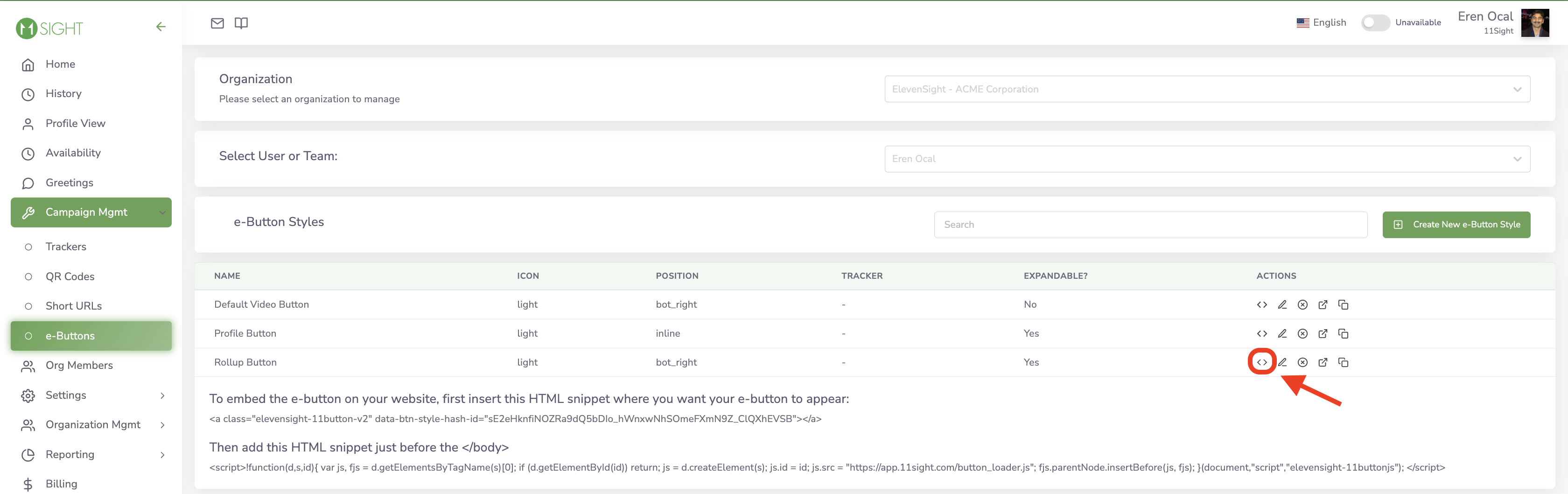Open the Select User or Team dropdown
Image resolution: width=1568 pixels, height=494 pixels.
1207,158
